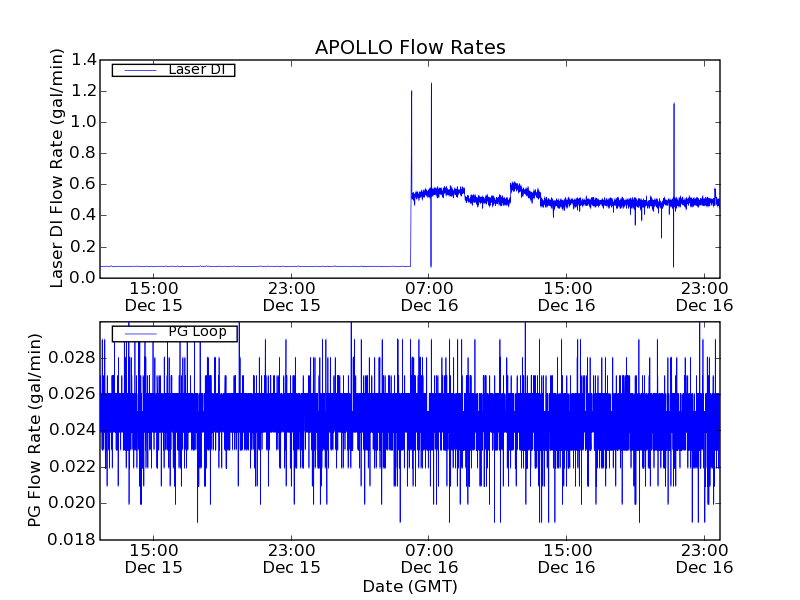Click top plot's '07:00 Dec 16' tick label
The height and width of the screenshot is (600, 800).
[429, 297]
